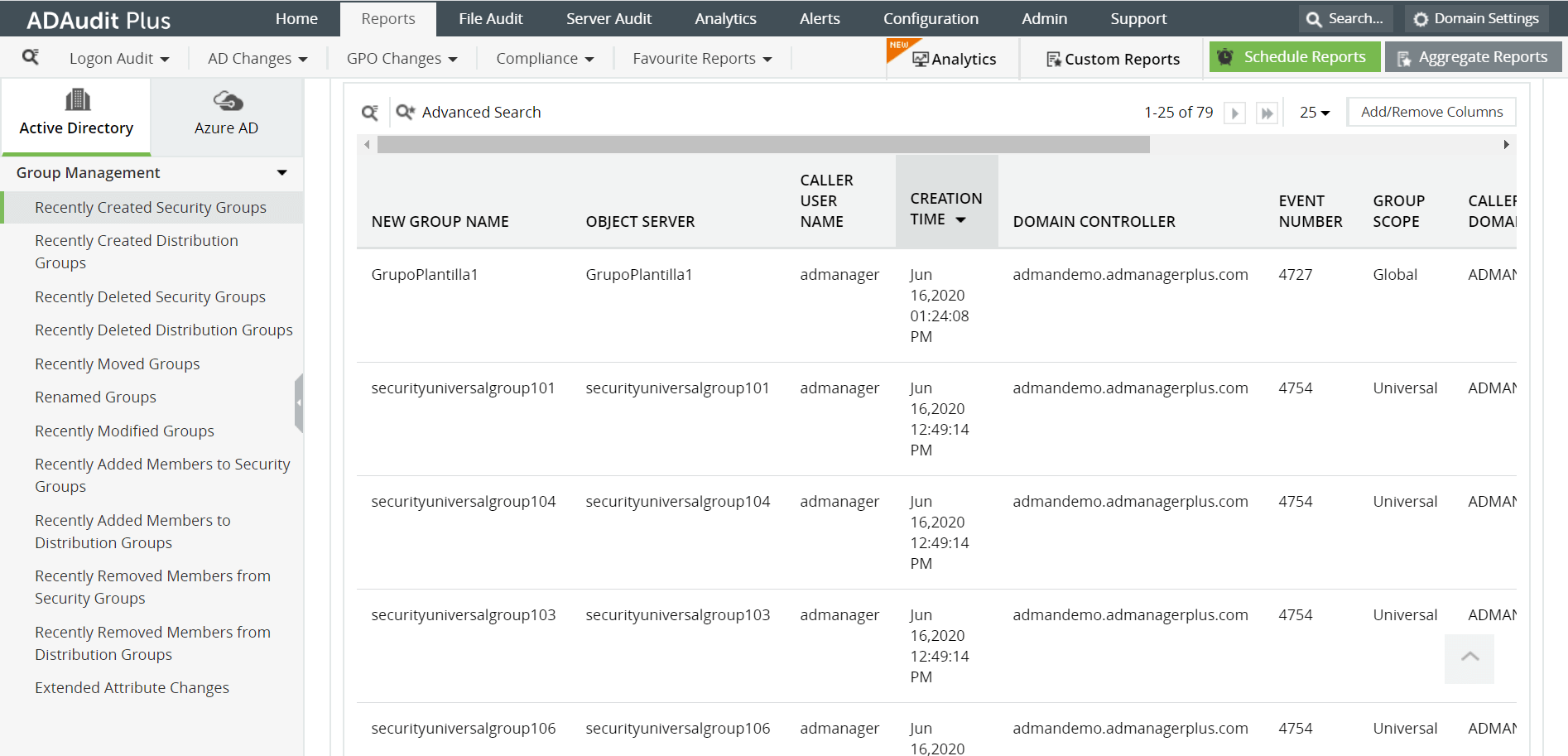Image resolution: width=1568 pixels, height=756 pixels.
Task: Click the Search box in the top bar
Action: (x=1345, y=18)
